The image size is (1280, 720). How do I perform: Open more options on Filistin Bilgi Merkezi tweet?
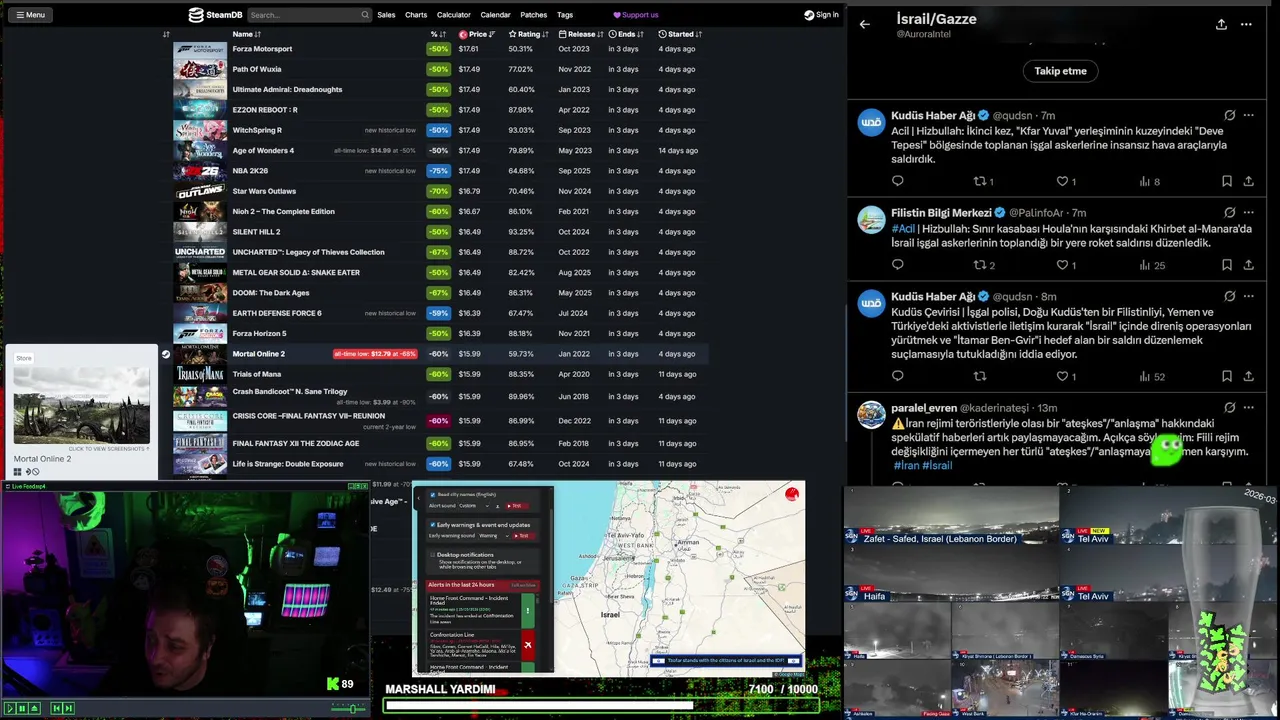click(x=1248, y=213)
